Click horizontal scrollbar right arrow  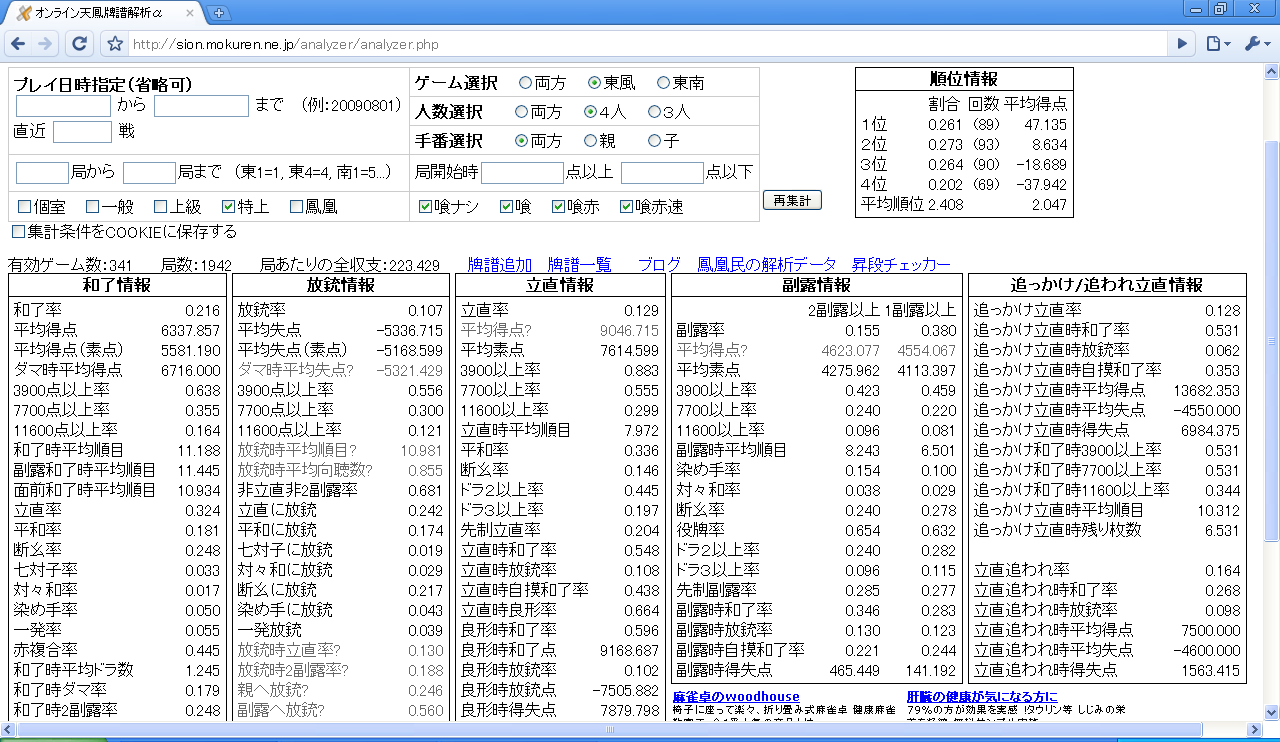(x=1255, y=731)
